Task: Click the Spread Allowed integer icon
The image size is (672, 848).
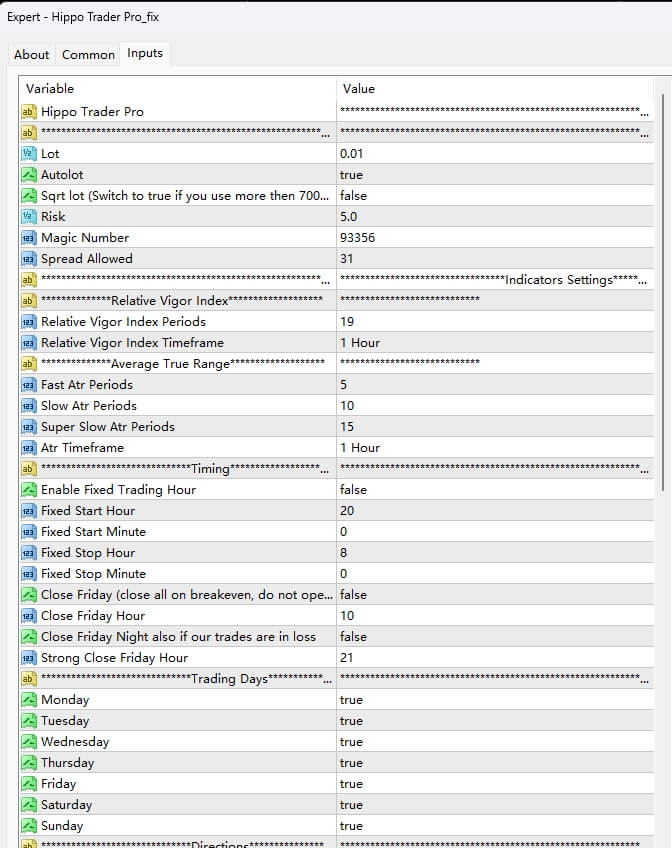Action: pyautogui.click(x=28, y=259)
